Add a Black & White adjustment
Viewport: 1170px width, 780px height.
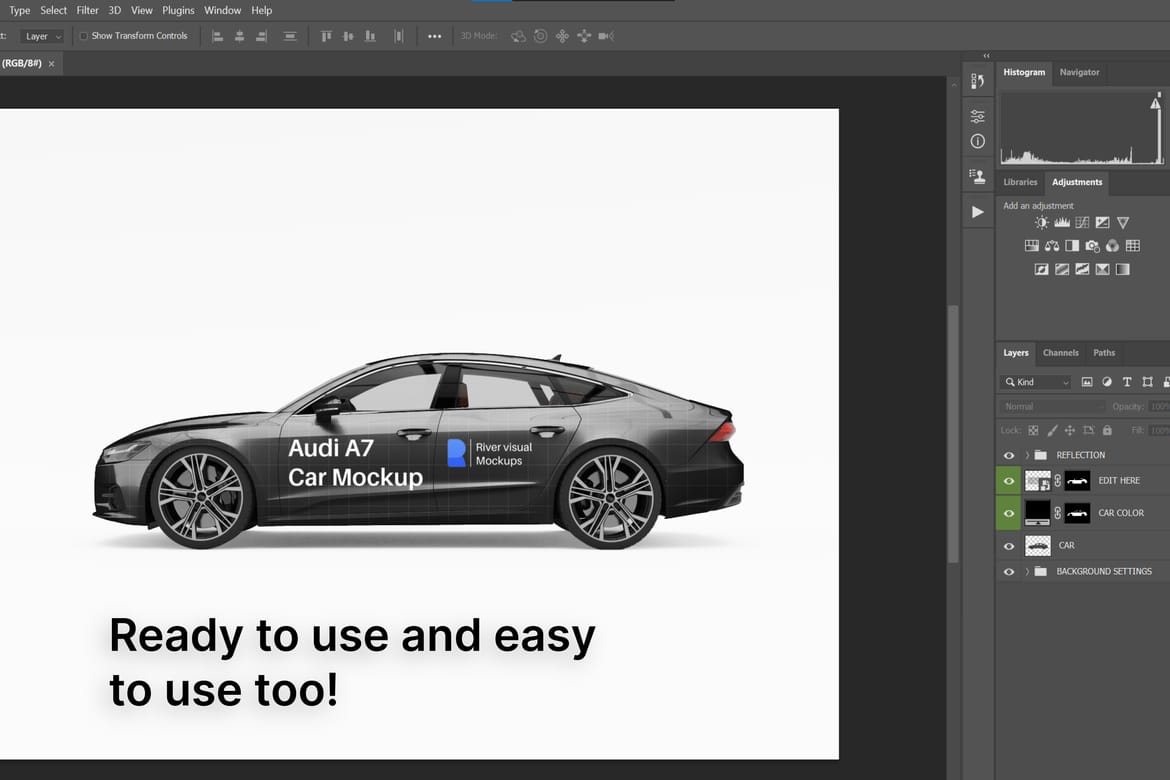coord(1072,246)
